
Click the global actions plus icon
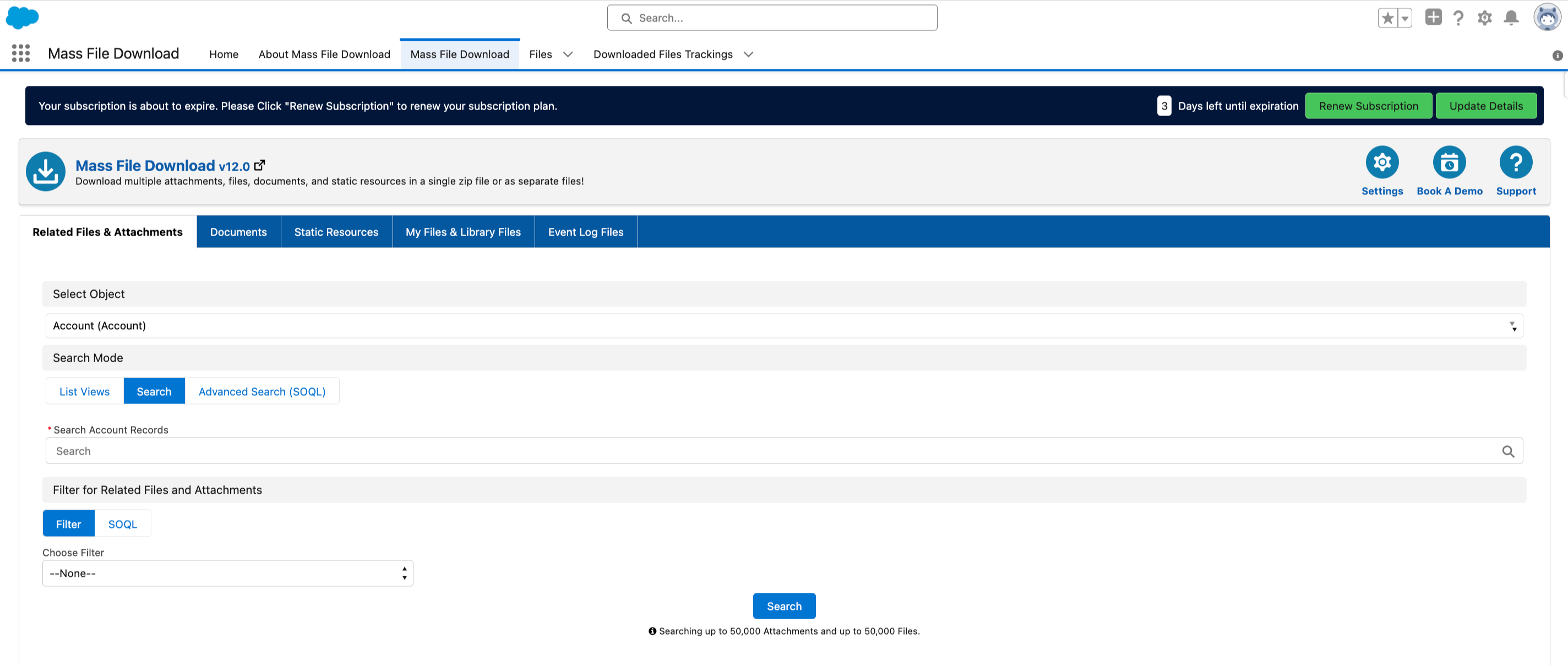pos(1433,18)
